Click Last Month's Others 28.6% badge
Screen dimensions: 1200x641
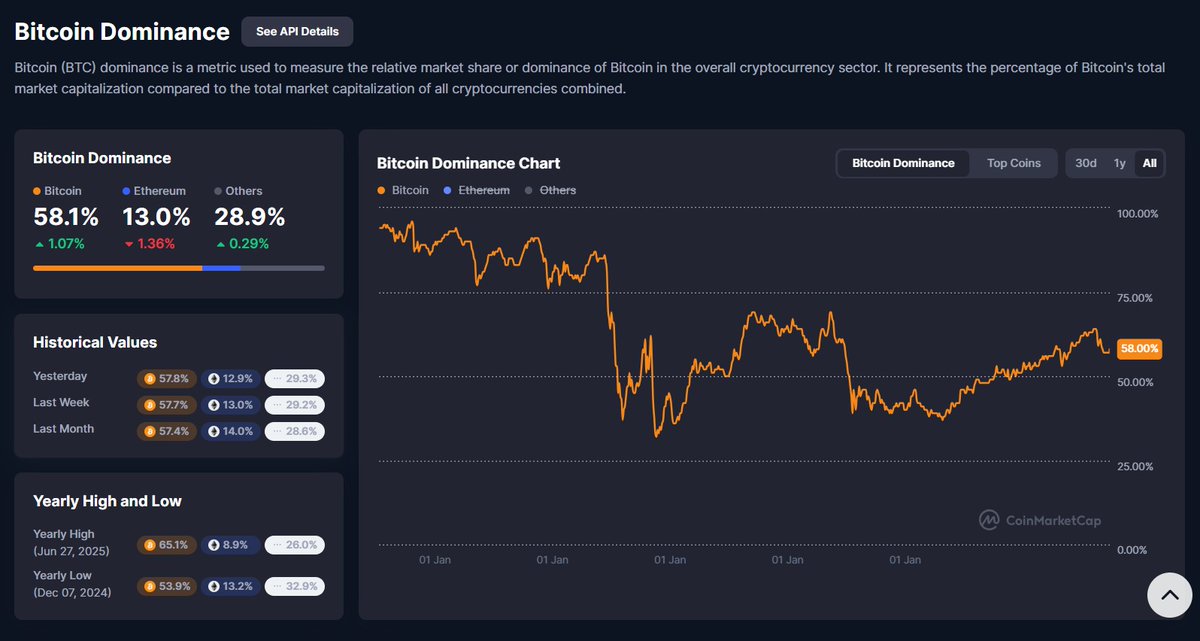tap(294, 431)
